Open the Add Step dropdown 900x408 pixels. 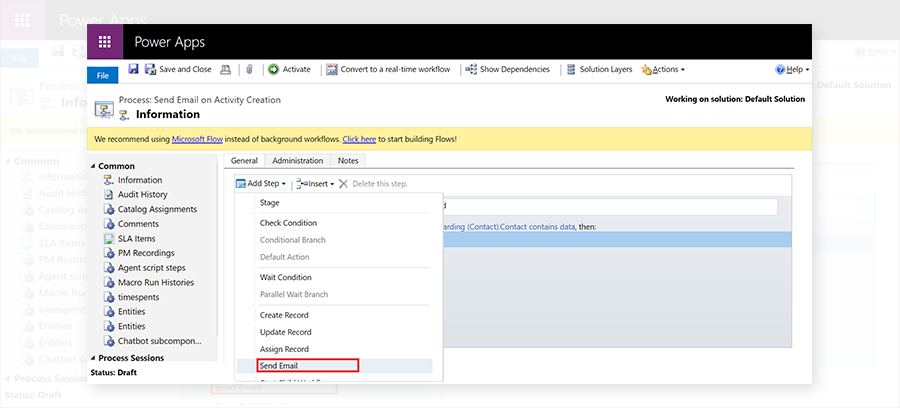(261, 184)
